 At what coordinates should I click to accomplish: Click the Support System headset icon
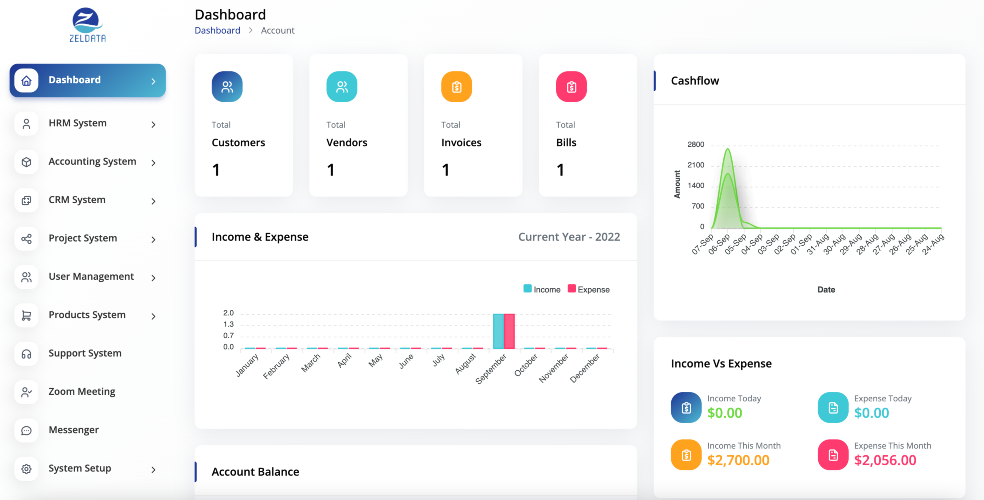pyautogui.click(x=26, y=354)
